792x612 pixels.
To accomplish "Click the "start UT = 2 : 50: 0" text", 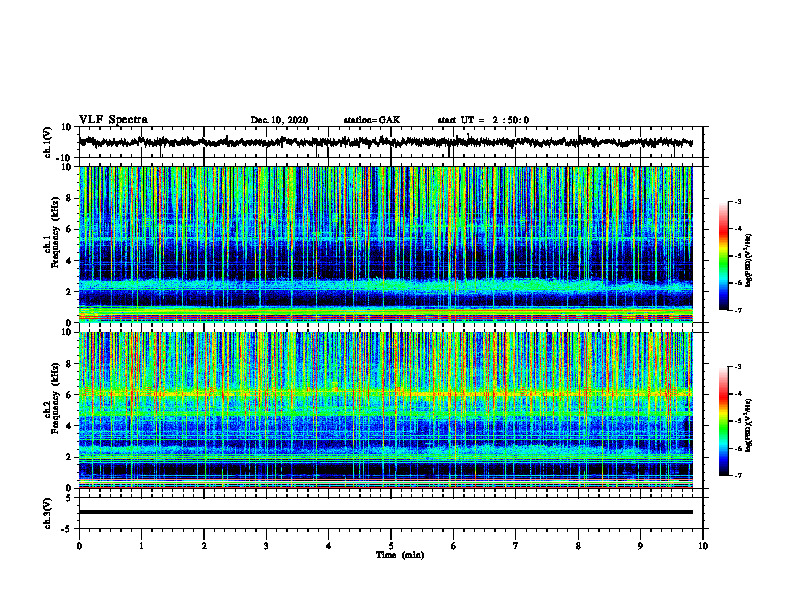I will click(x=483, y=120).
